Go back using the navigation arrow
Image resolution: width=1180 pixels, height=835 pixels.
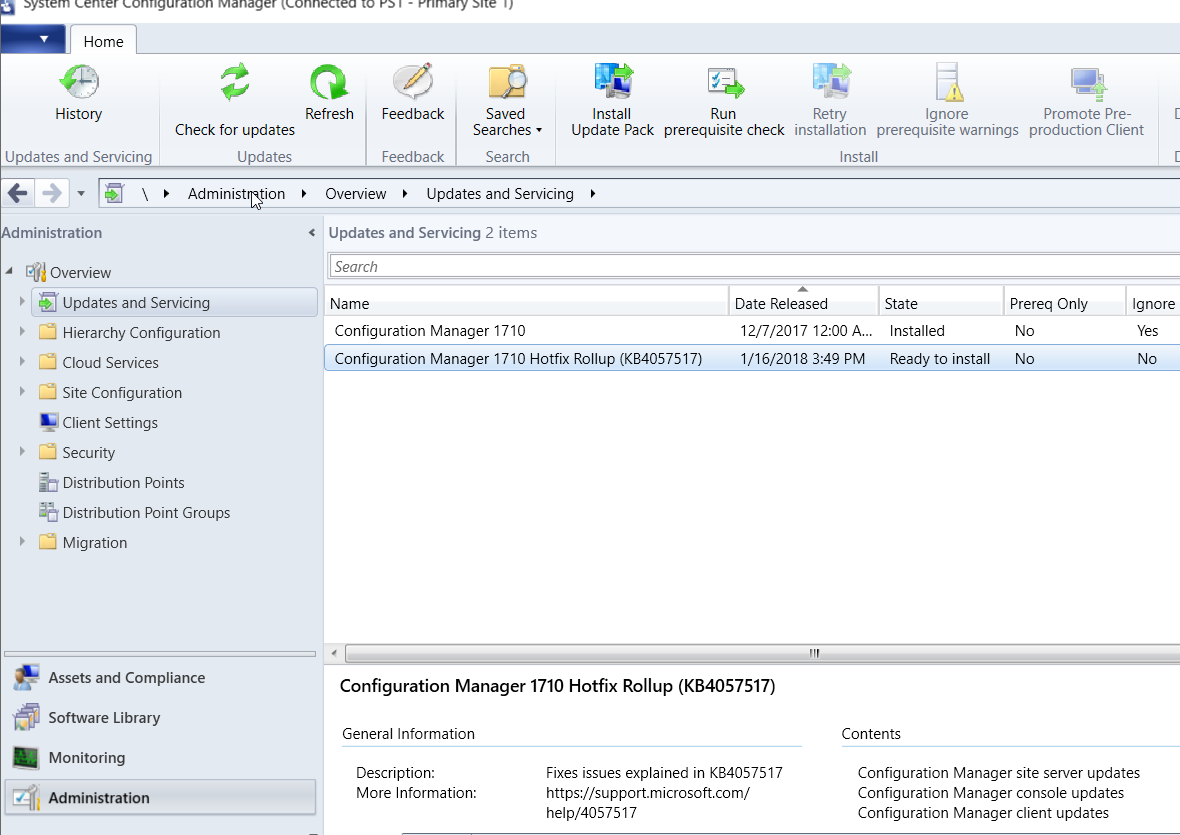[x=18, y=194]
